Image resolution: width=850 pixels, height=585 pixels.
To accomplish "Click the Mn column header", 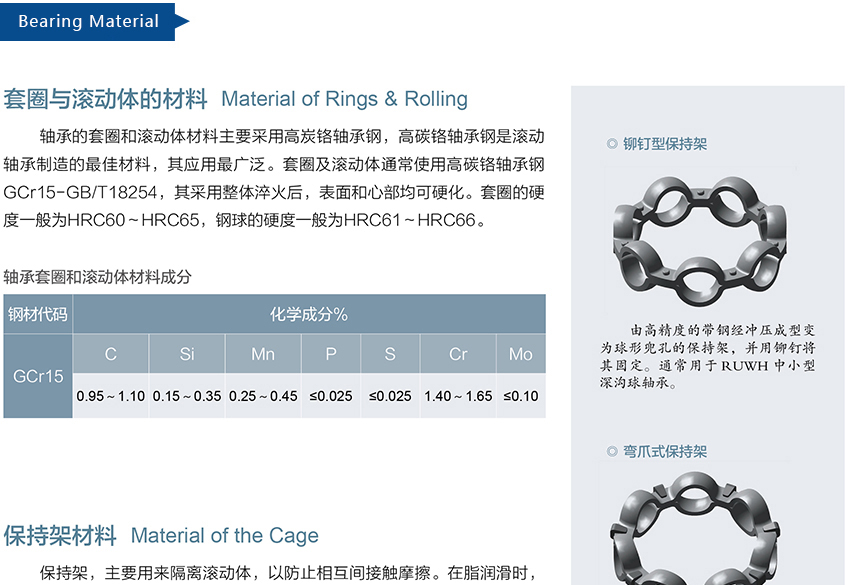I will [x=263, y=354].
